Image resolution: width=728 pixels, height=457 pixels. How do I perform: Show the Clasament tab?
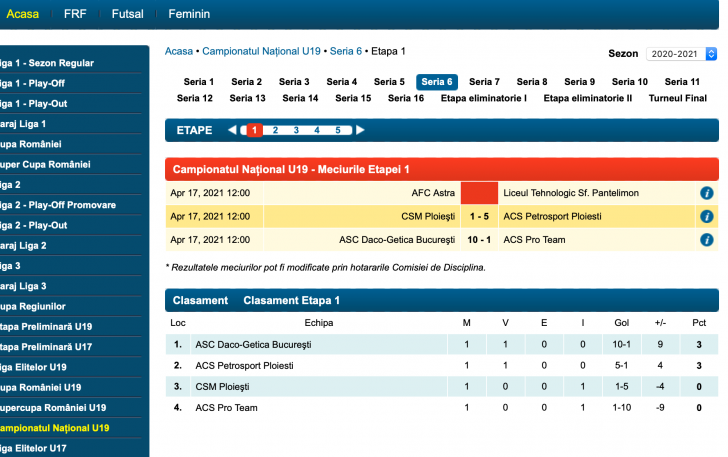[x=200, y=300]
